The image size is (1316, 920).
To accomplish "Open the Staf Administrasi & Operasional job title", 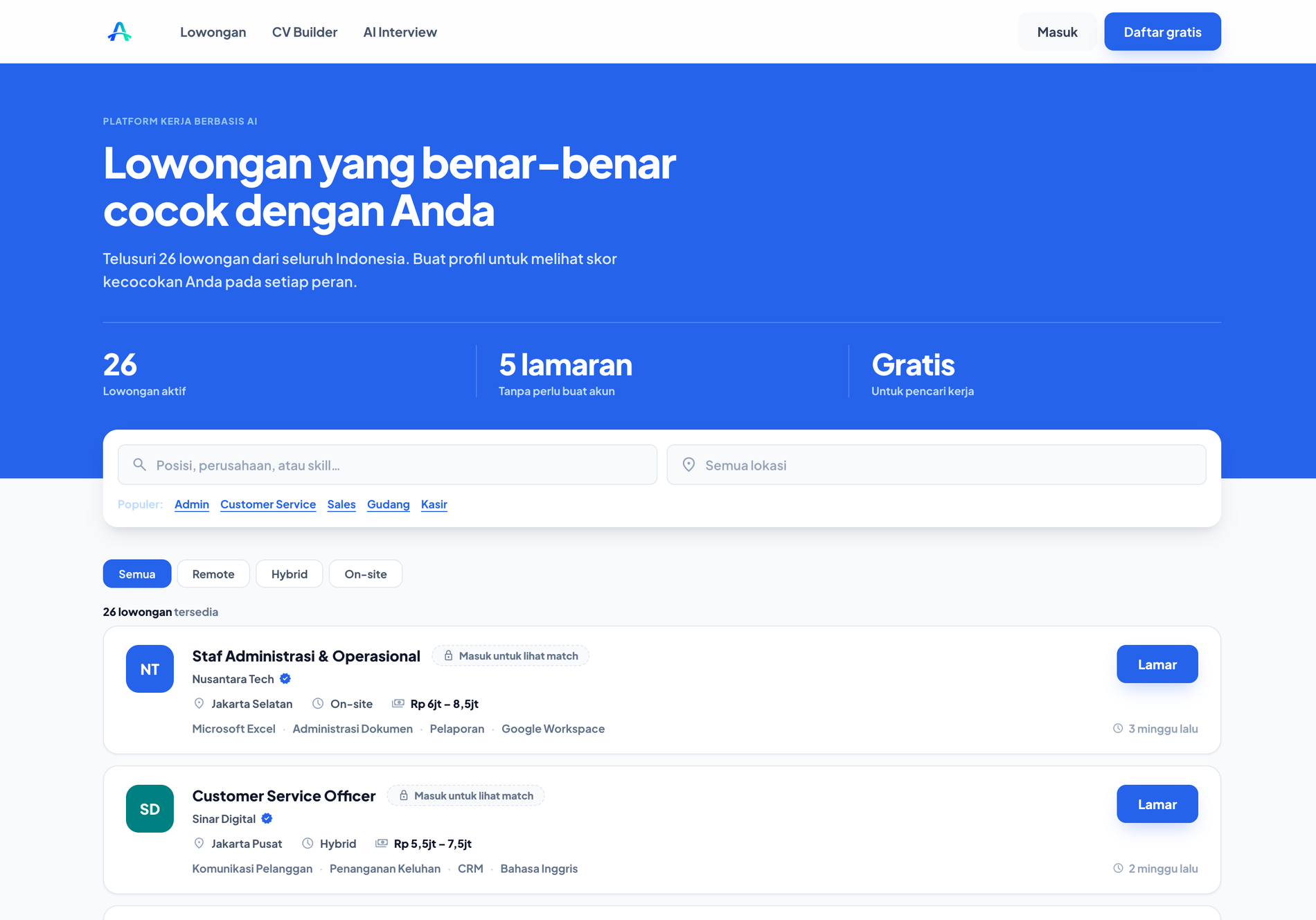I will (x=306, y=656).
